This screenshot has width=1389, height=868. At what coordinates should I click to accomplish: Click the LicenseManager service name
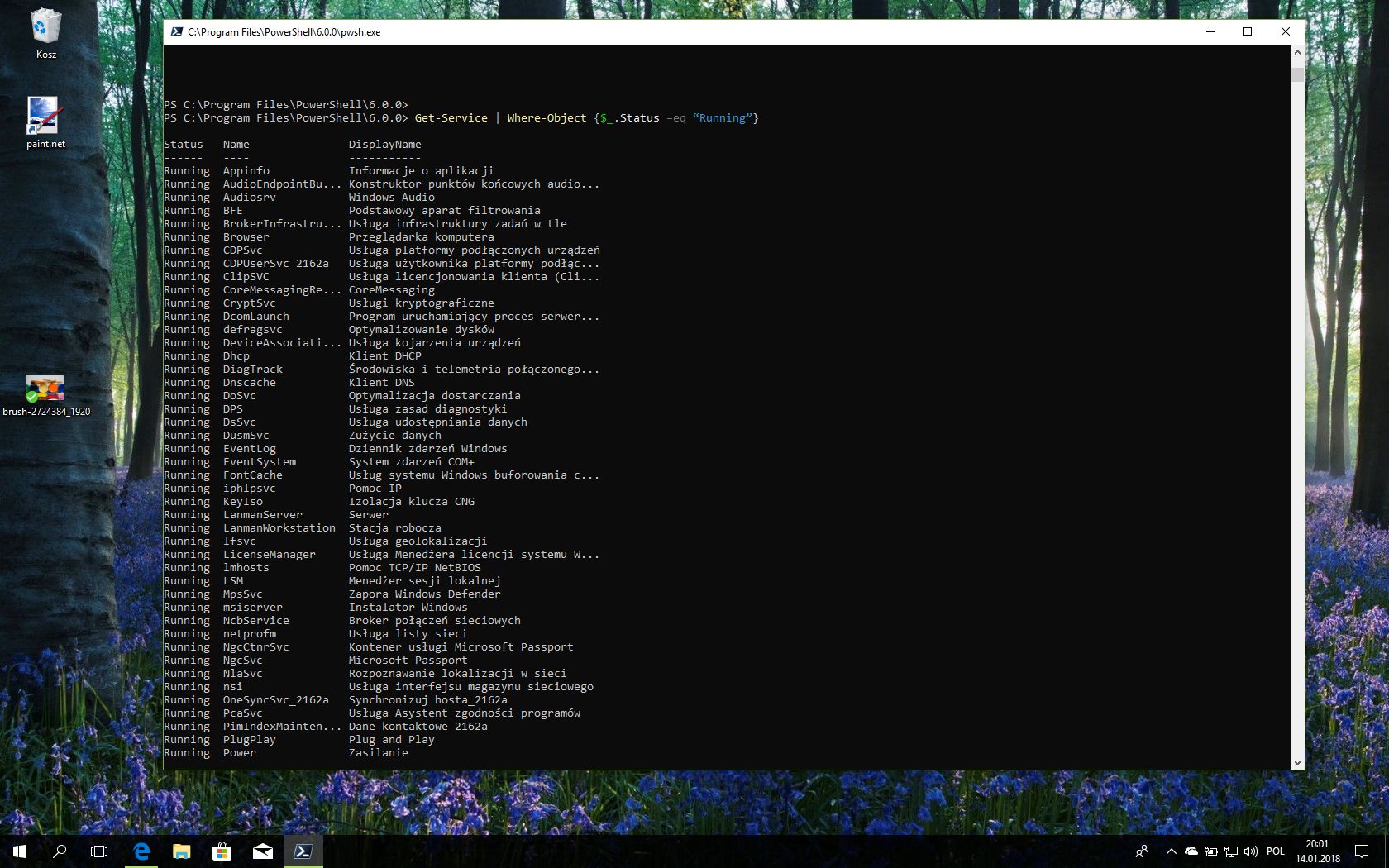[270, 555]
